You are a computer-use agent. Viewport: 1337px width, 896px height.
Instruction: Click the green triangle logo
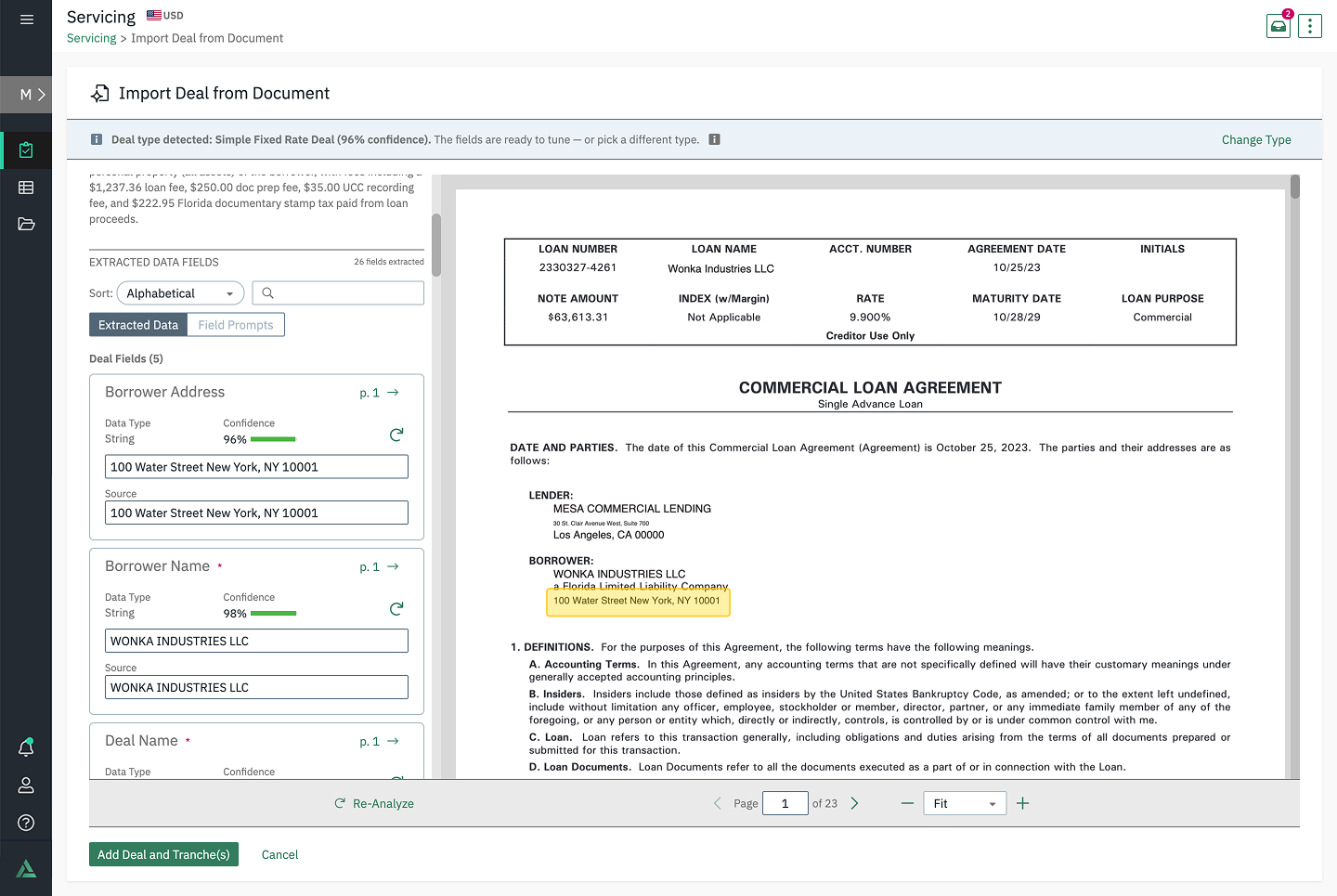click(26, 869)
